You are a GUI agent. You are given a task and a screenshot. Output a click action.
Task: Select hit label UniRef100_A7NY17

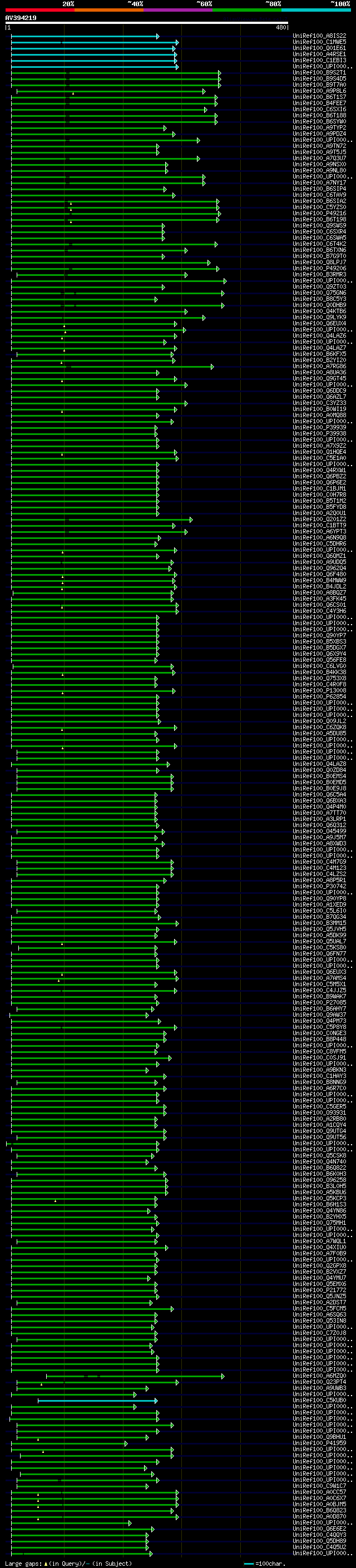tap(319, 182)
